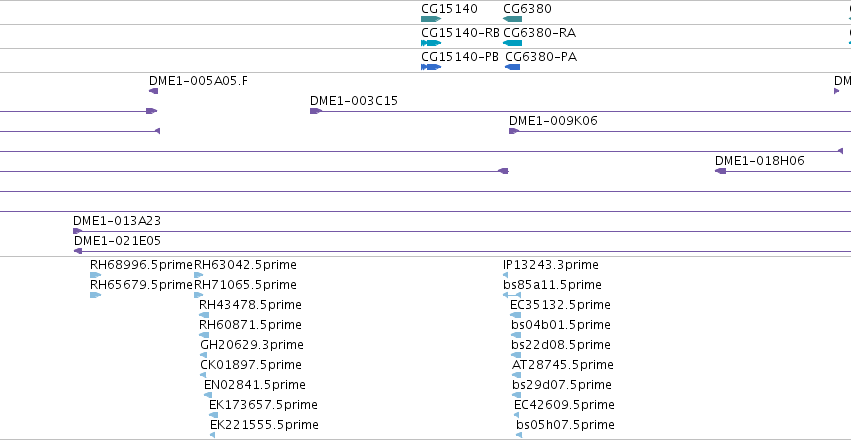Select the bs85a11.5prime EST glyph
The height and width of the screenshot is (440, 851).
click(512, 295)
